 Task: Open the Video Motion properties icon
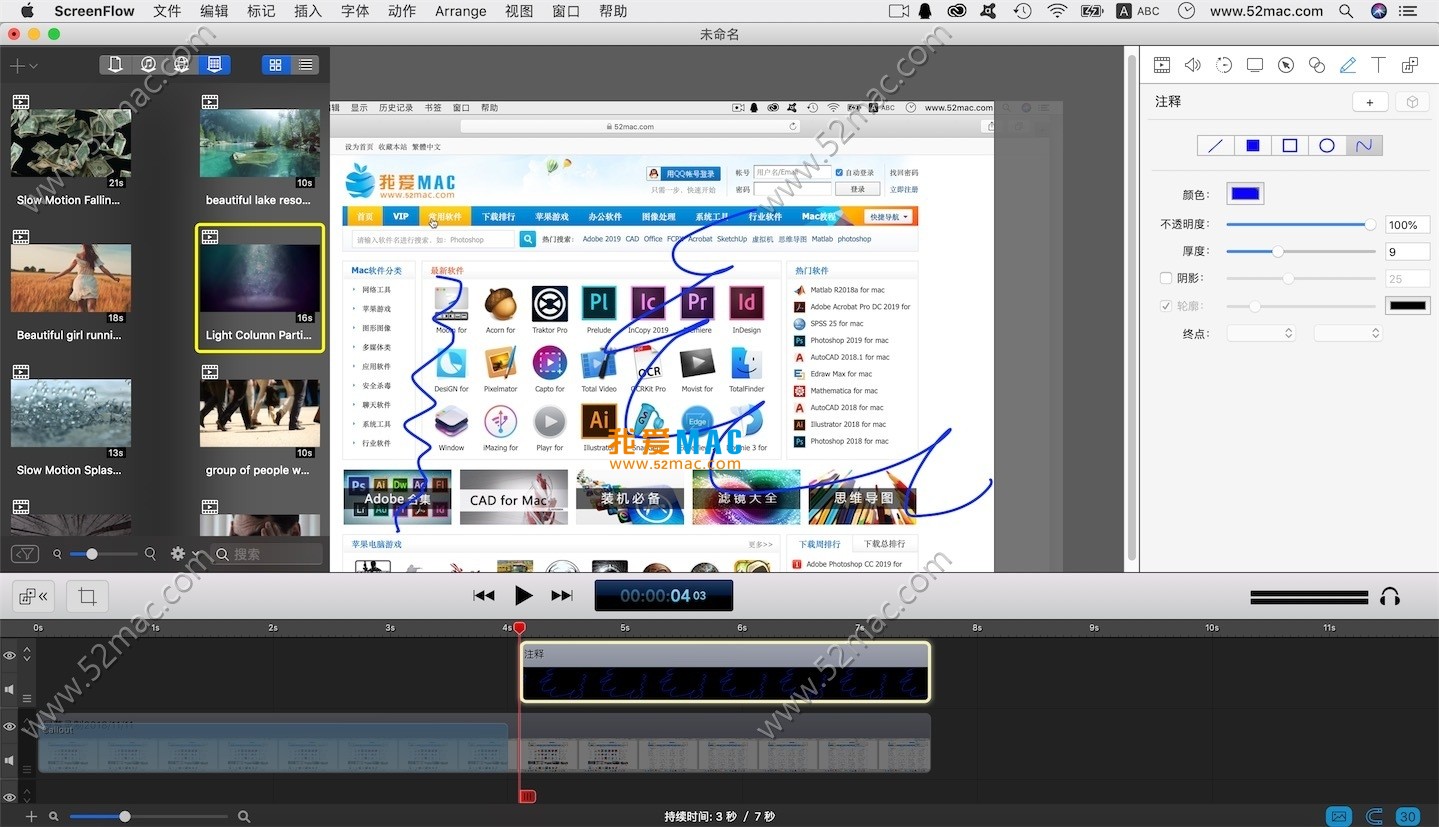tap(1223, 65)
